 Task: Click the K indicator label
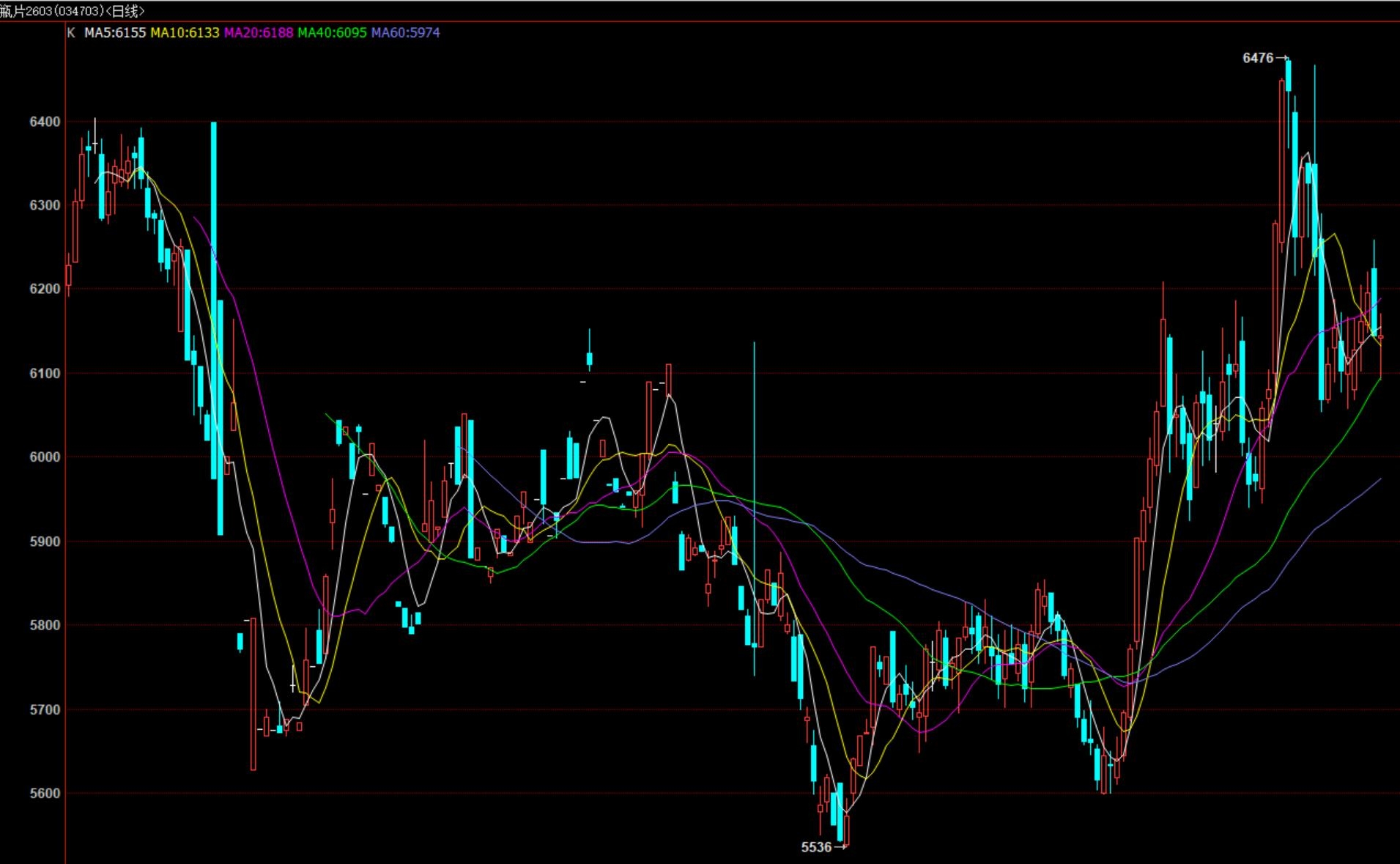coord(71,33)
